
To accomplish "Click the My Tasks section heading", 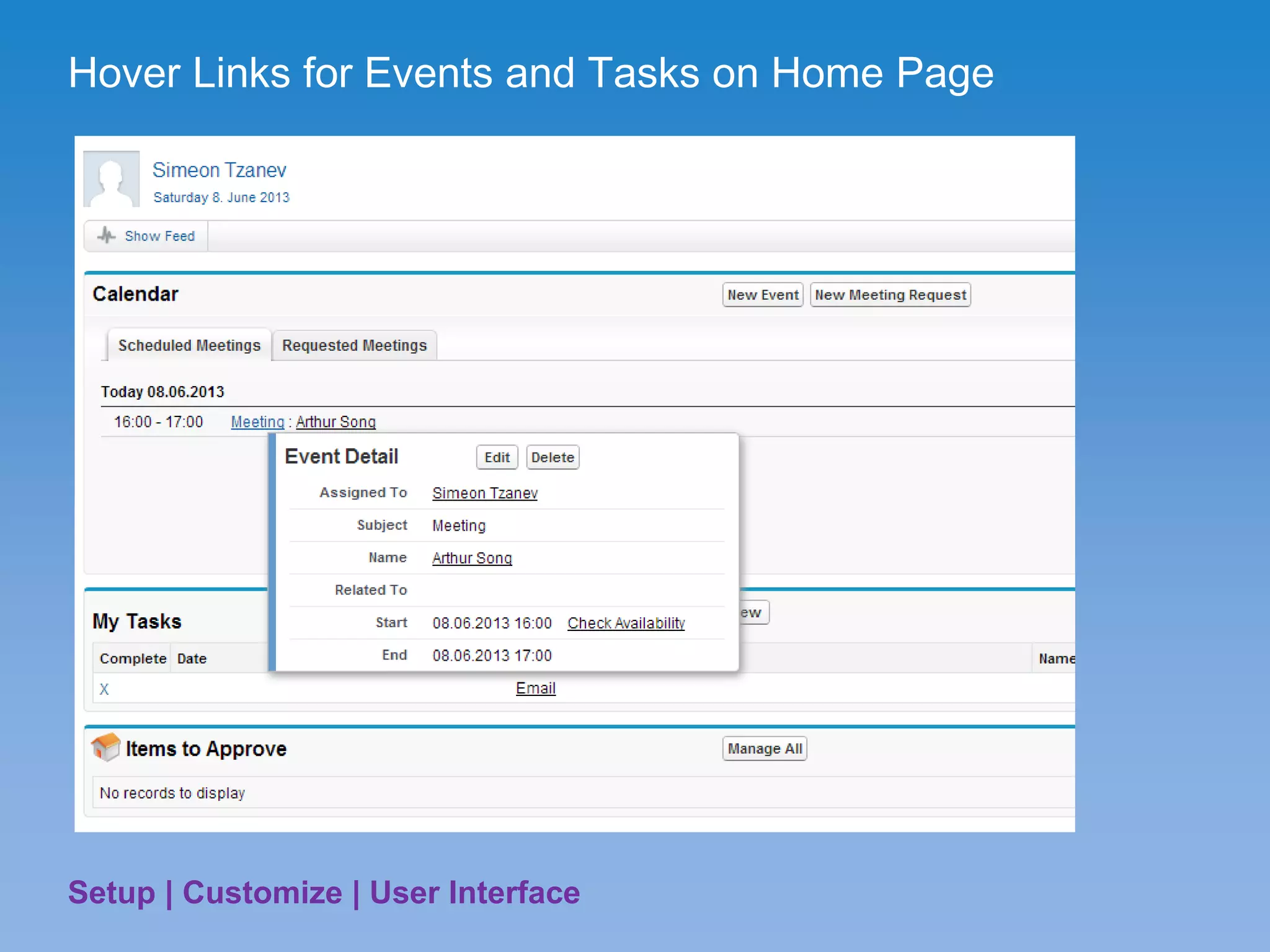I will [137, 622].
